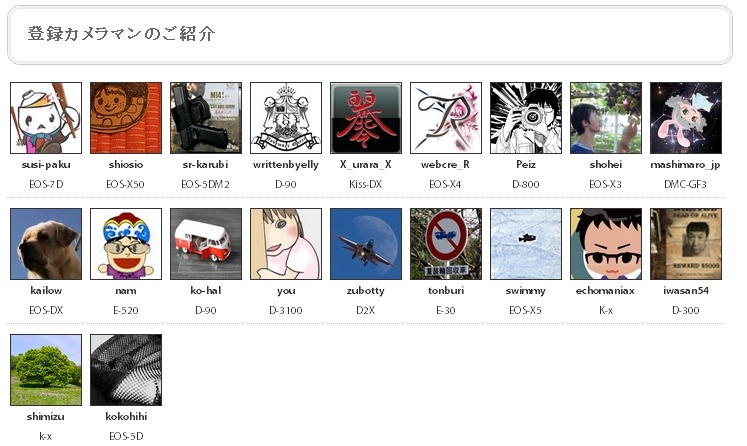Click the black and white kokohihi thumbnail
The image size is (747, 446).
tap(126, 370)
